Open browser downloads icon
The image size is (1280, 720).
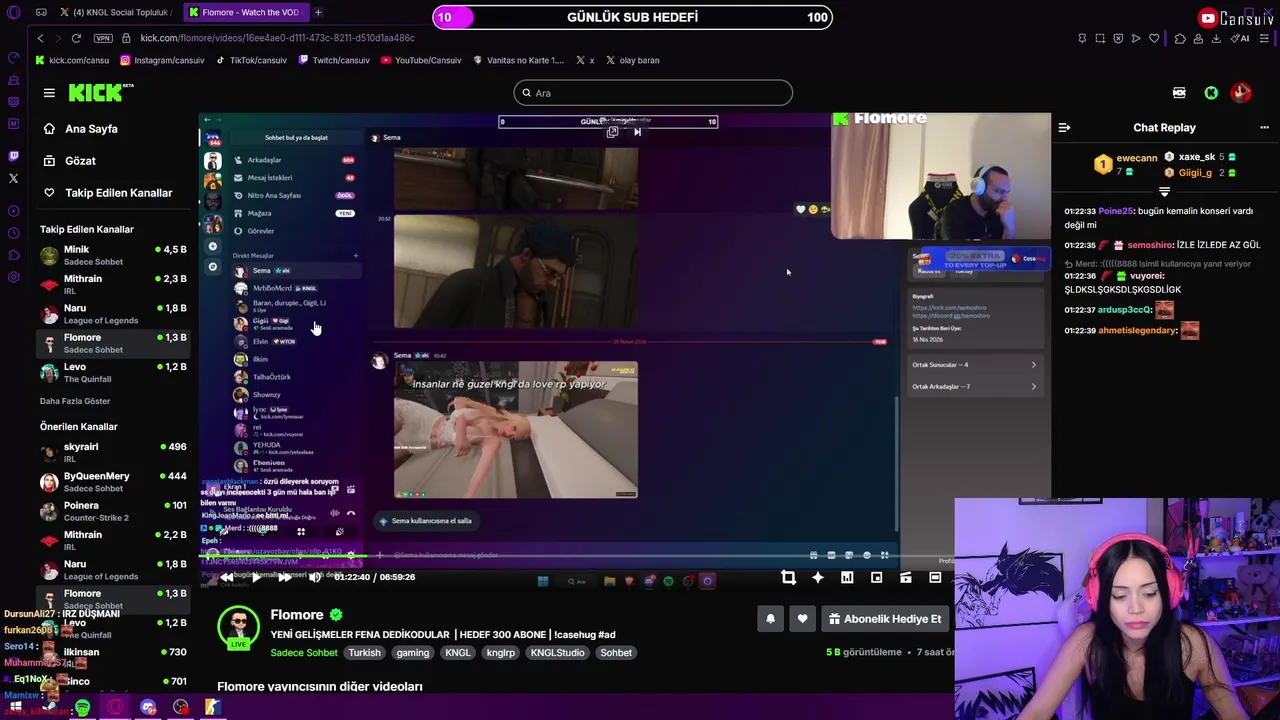tap(1216, 38)
